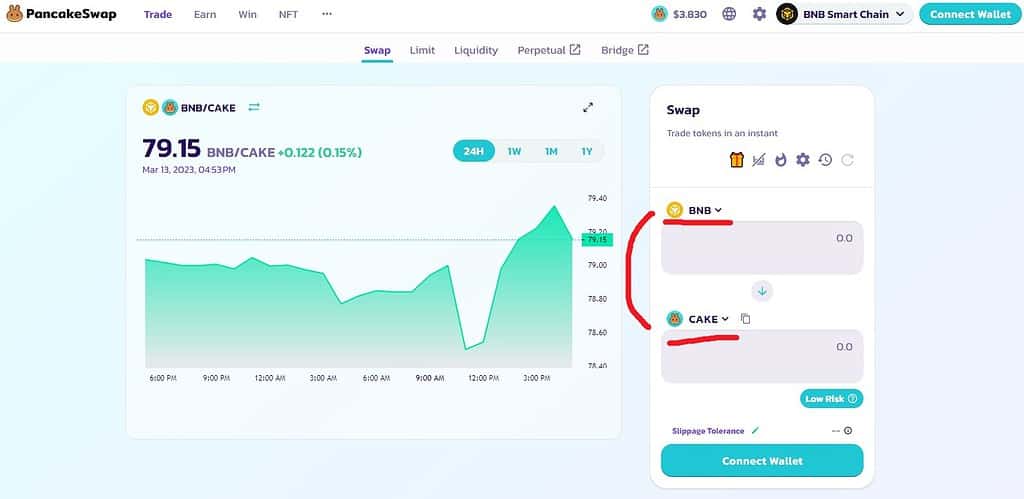1024x499 pixels.
Task: Flip the BNB/CAKE chart pair
Action: coord(254,107)
